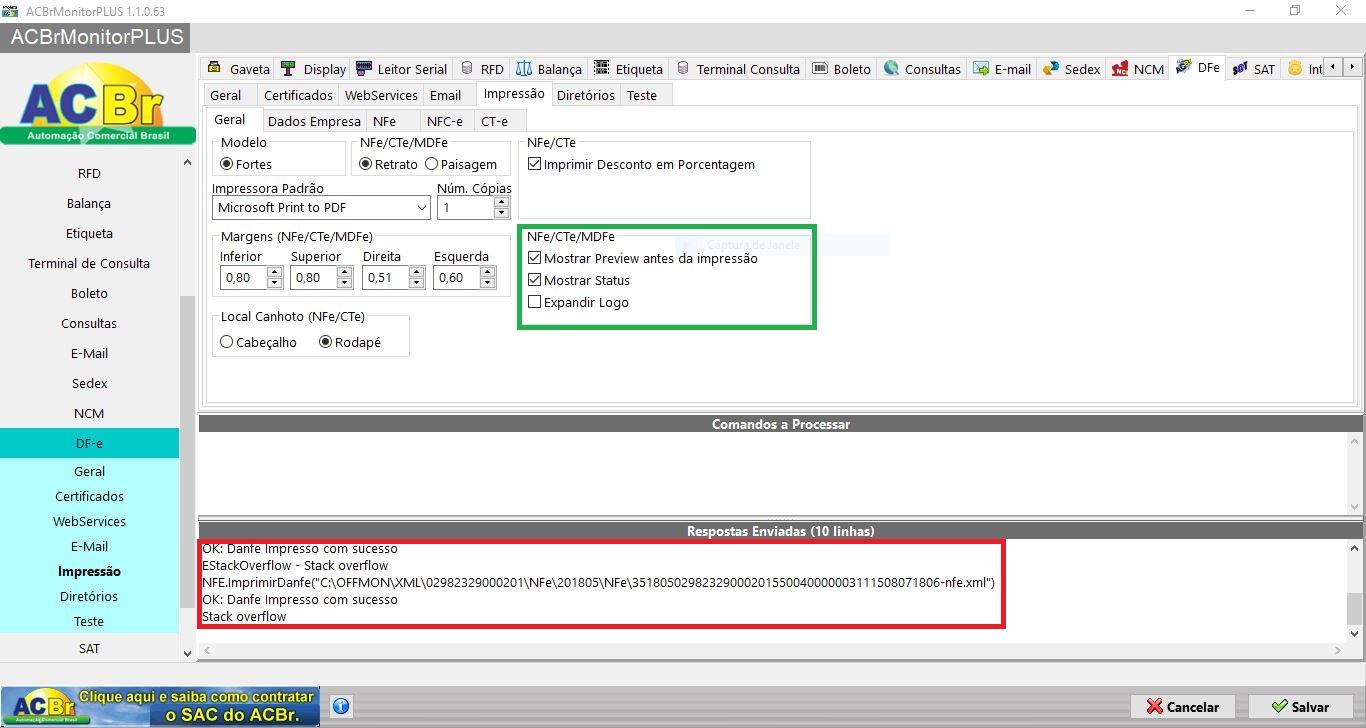Click the DFe tab icon

click(1183, 67)
